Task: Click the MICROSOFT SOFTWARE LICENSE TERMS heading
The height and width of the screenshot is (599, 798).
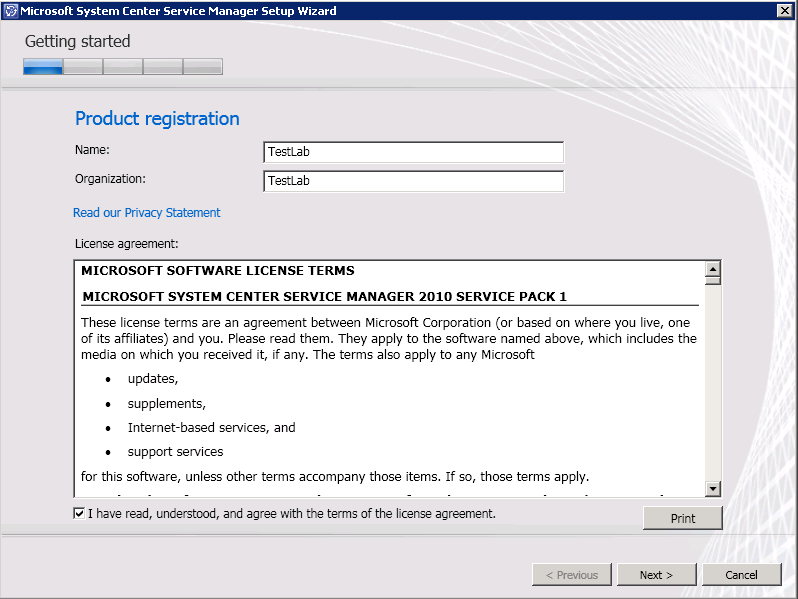Action: pyautogui.click(x=218, y=271)
